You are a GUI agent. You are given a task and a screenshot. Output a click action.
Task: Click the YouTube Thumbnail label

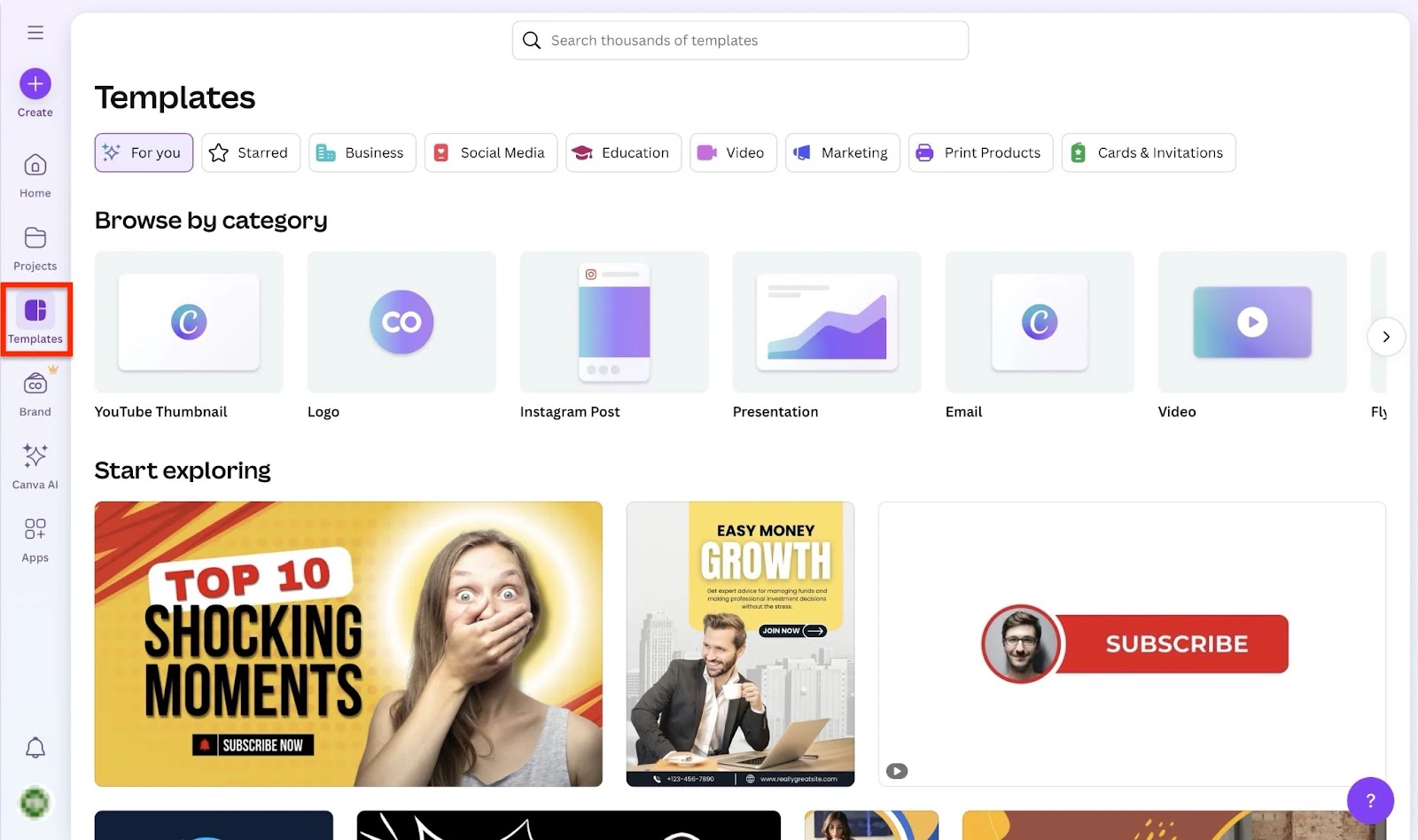click(x=161, y=412)
